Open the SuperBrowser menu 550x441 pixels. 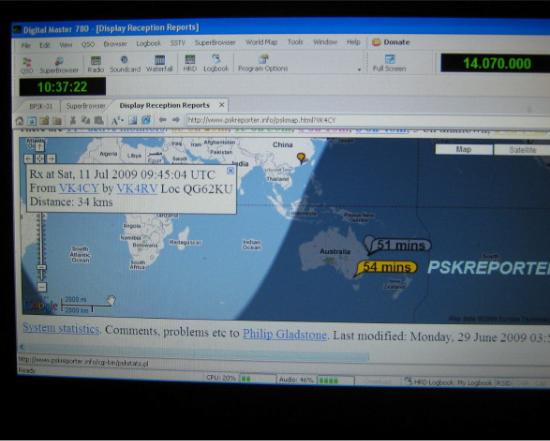click(x=215, y=42)
